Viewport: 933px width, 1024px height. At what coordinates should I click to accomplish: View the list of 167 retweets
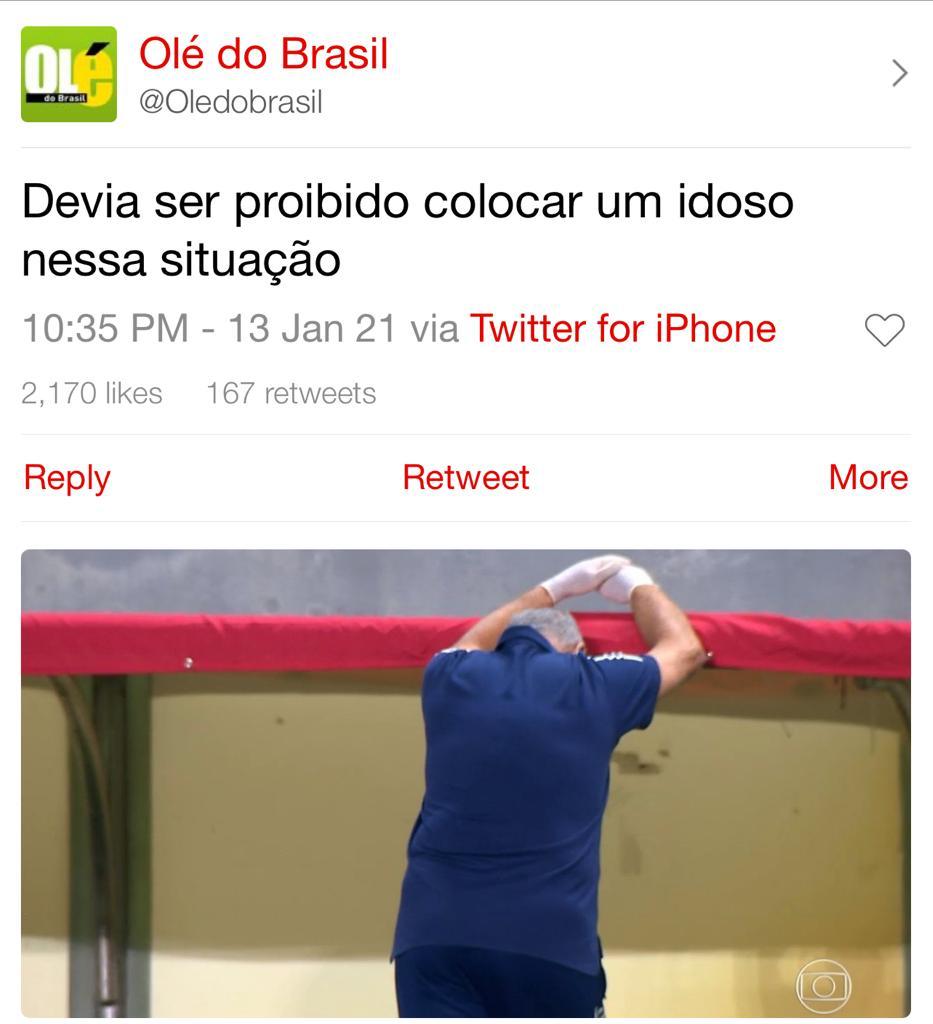[x=291, y=393]
